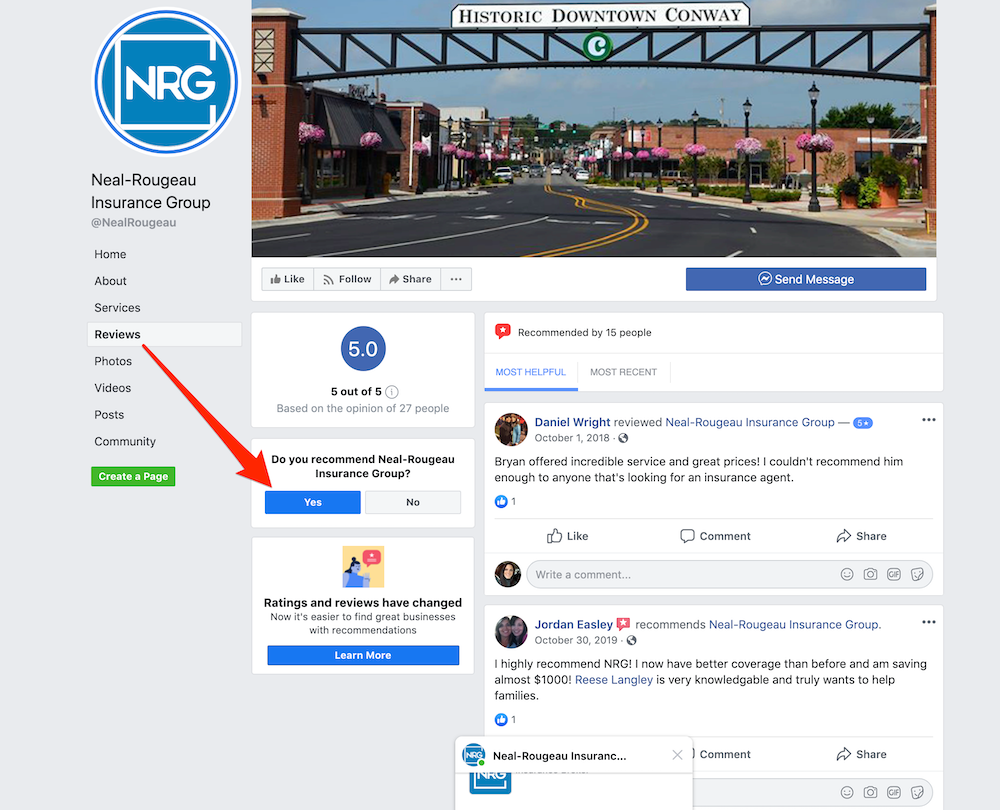The width and height of the screenshot is (1000, 810).
Task: Insert an emoji in Daniel's review comment
Action: 847,575
